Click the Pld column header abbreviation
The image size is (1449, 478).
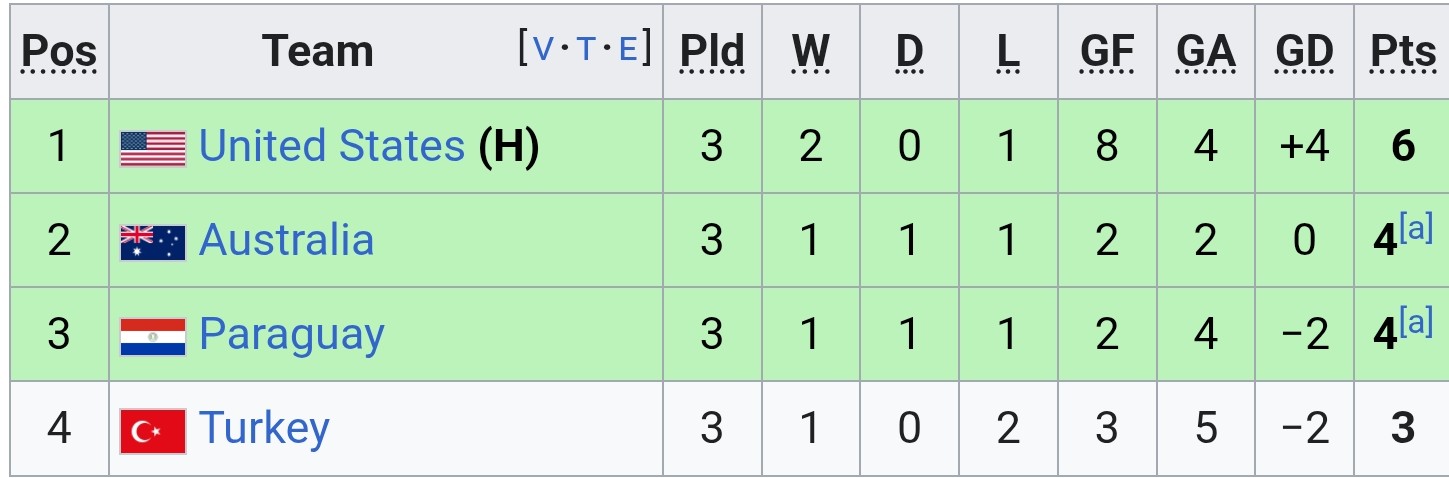pos(712,51)
